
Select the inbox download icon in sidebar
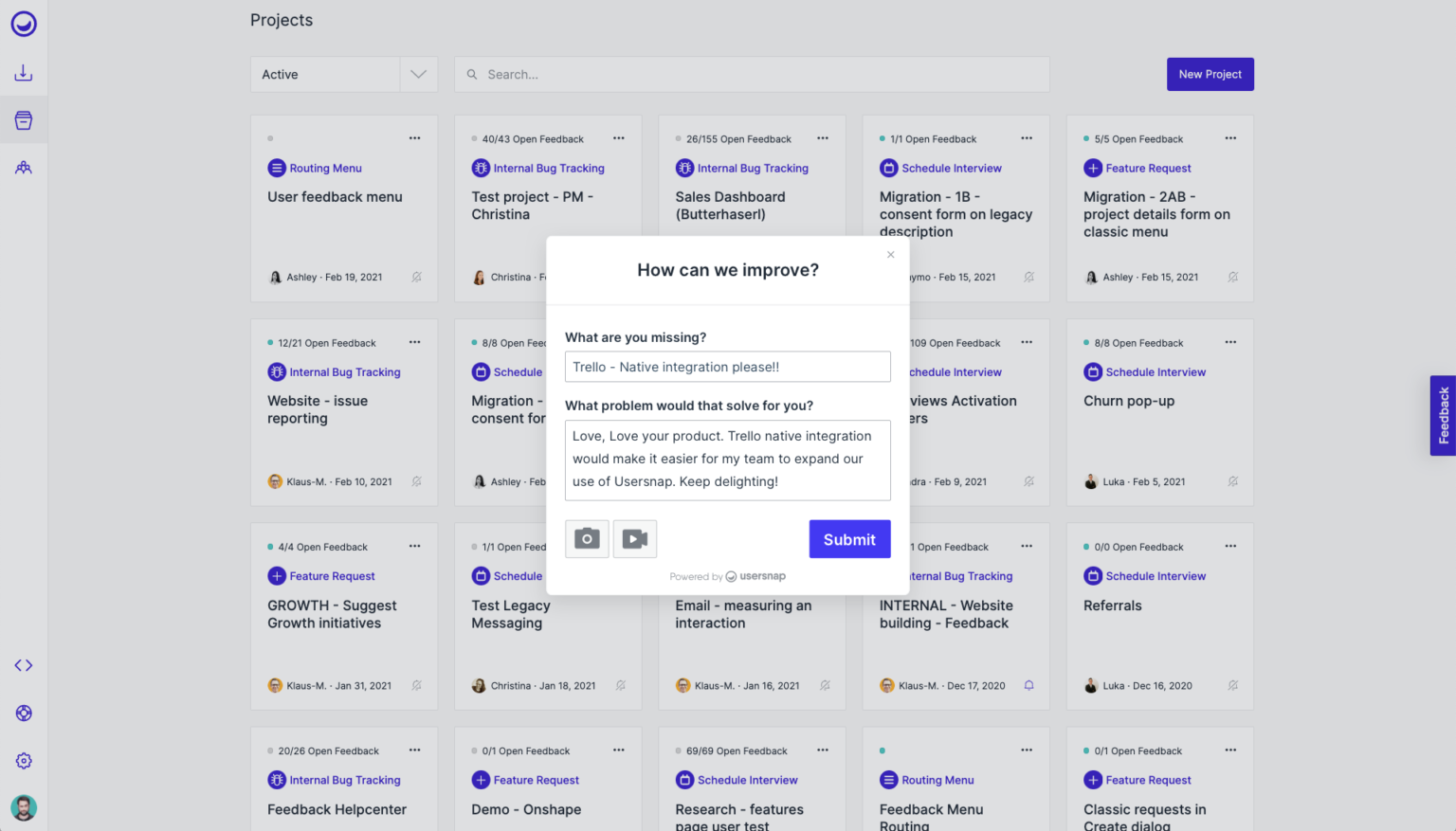(x=24, y=72)
